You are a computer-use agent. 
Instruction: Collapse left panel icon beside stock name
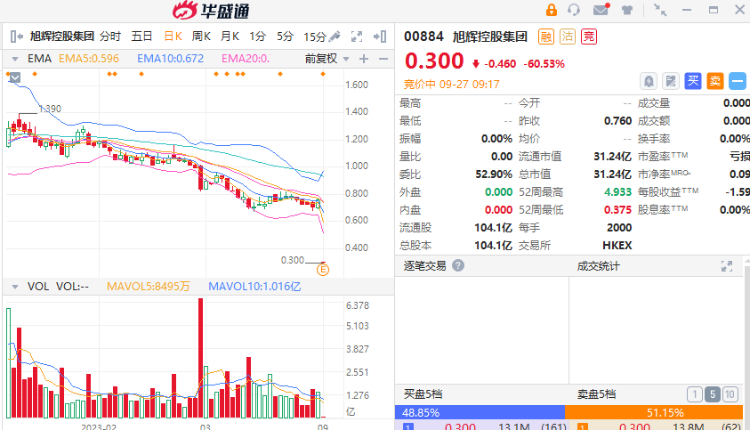tap(16, 36)
